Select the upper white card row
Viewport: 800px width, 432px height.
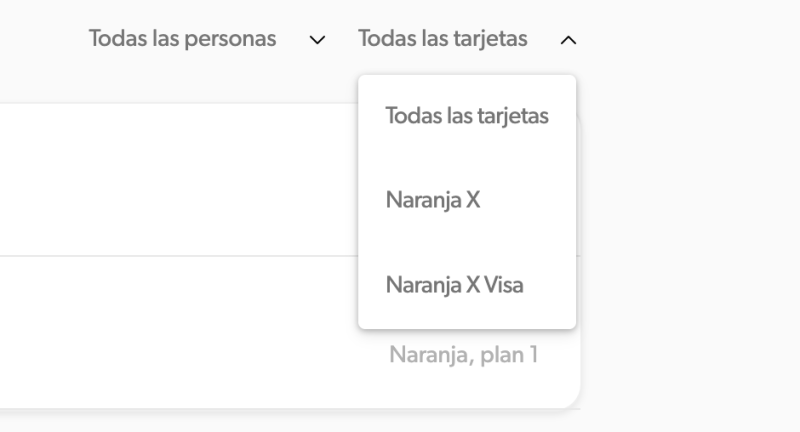[x=179, y=180]
